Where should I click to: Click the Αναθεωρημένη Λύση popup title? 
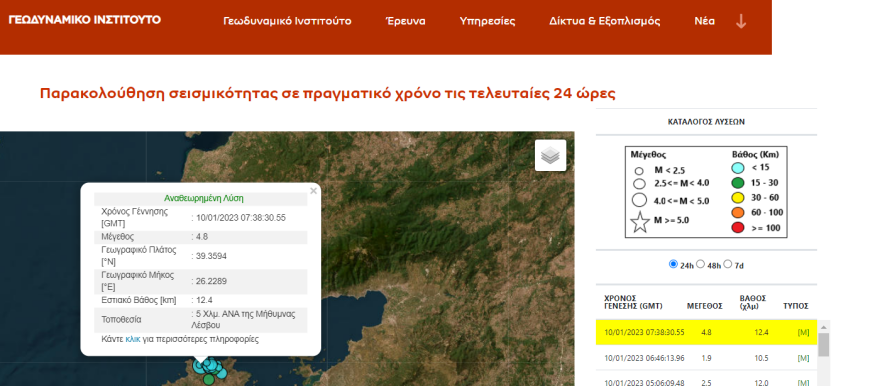204,199
